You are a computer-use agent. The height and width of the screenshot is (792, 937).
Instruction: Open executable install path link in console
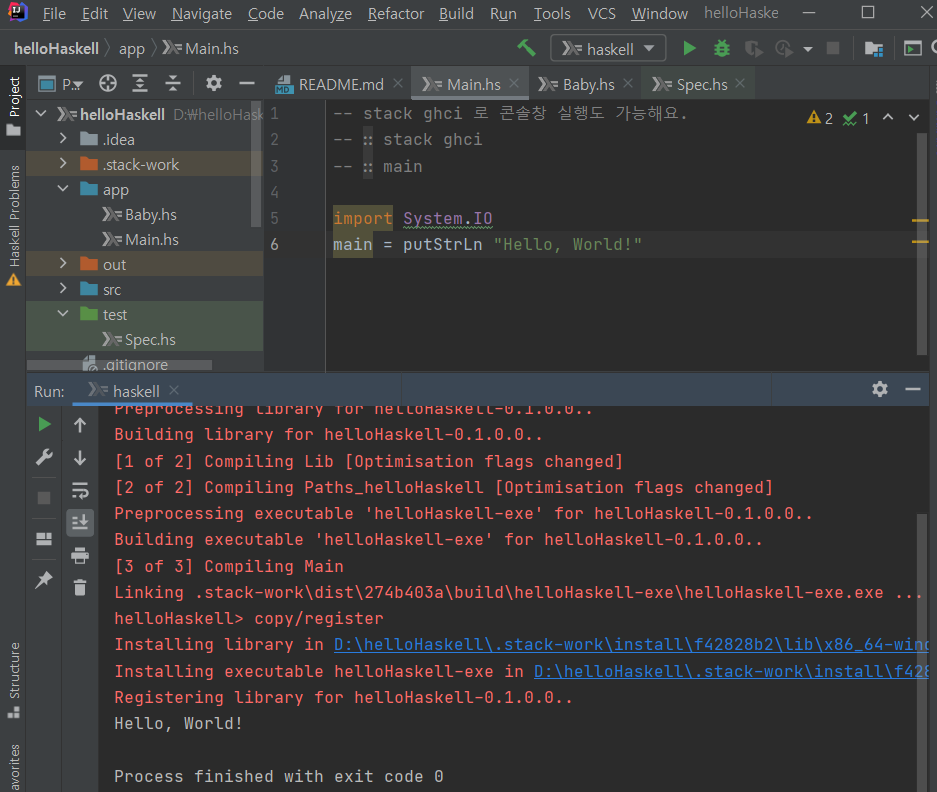point(731,671)
